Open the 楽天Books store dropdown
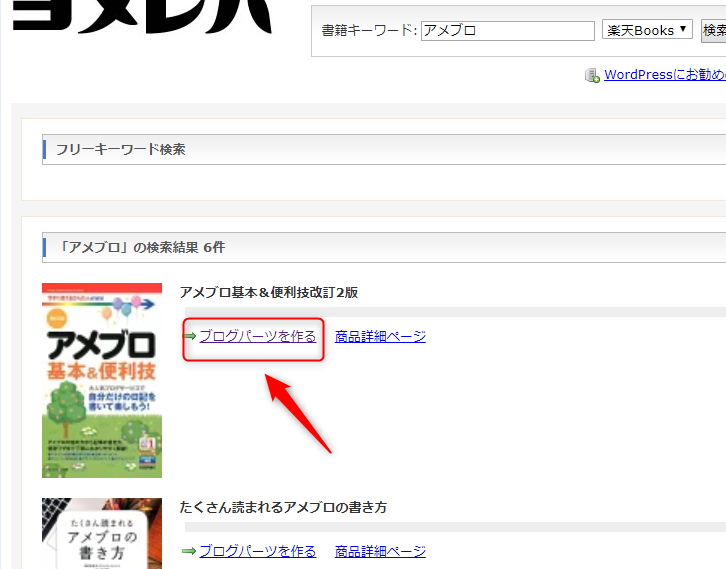 click(647, 30)
